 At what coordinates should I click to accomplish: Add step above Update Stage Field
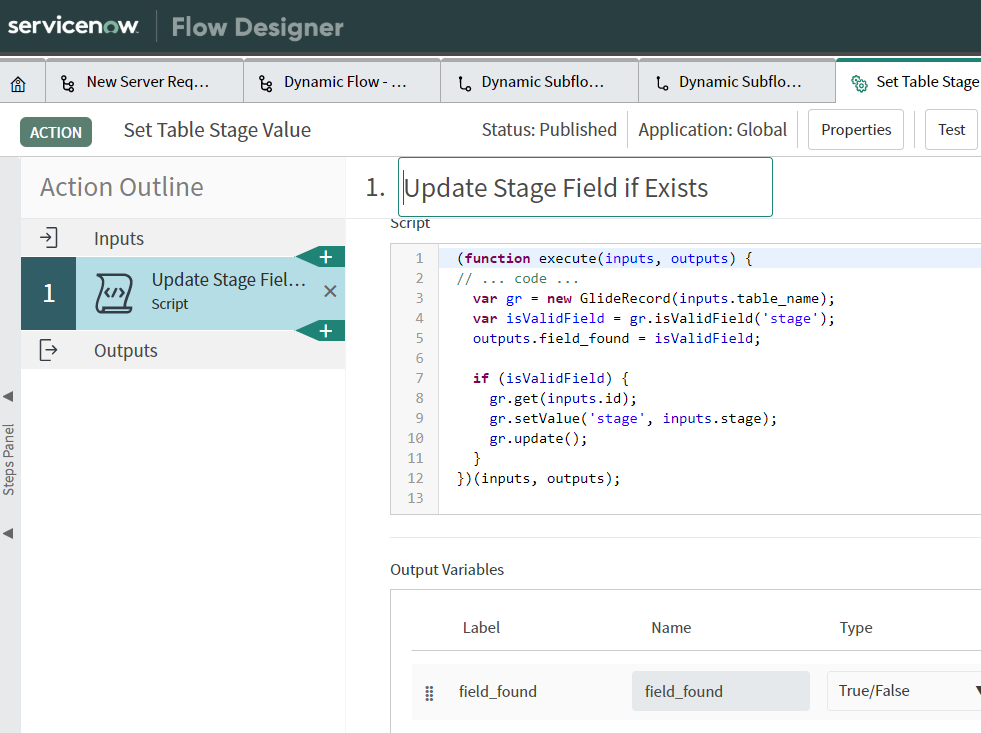pos(325,257)
